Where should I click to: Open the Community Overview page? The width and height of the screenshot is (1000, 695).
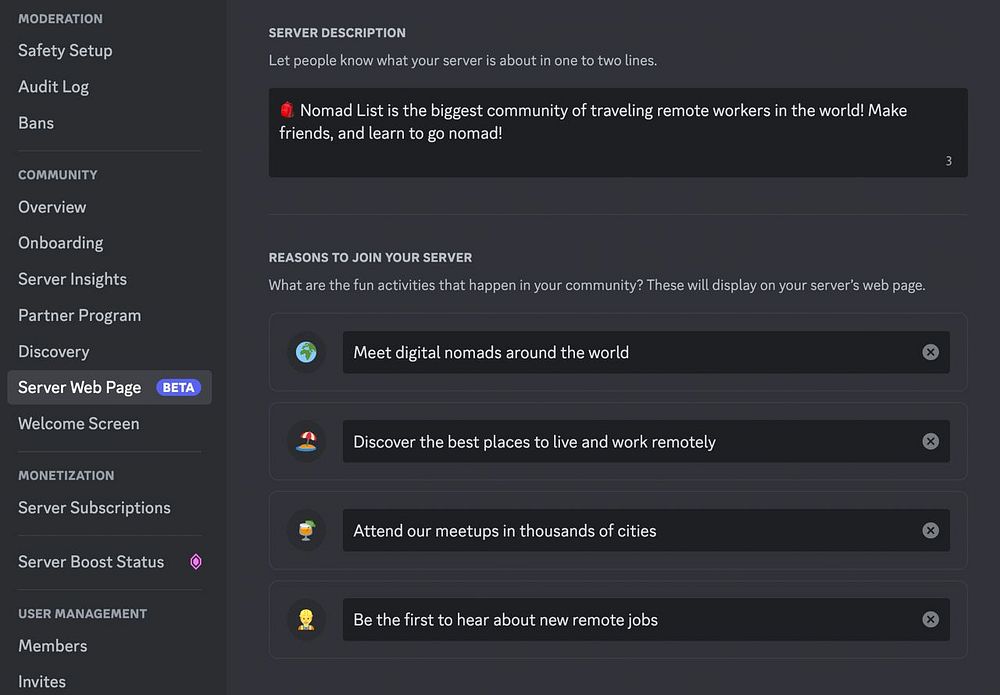click(52, 207)
